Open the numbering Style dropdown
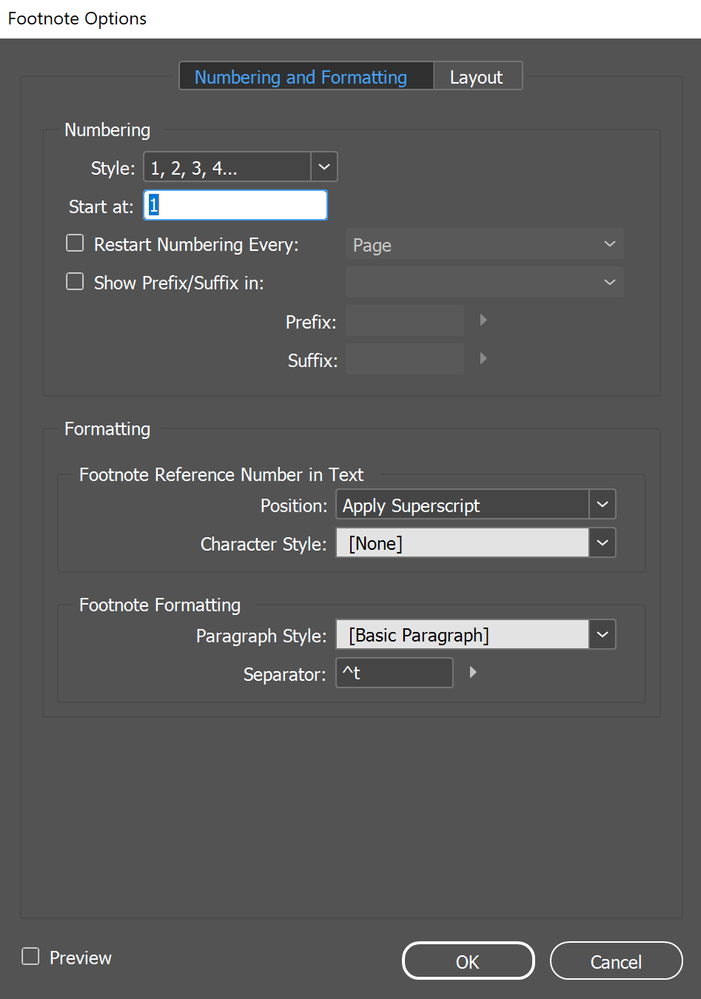 pyautogui.click(x=240, y=167)
